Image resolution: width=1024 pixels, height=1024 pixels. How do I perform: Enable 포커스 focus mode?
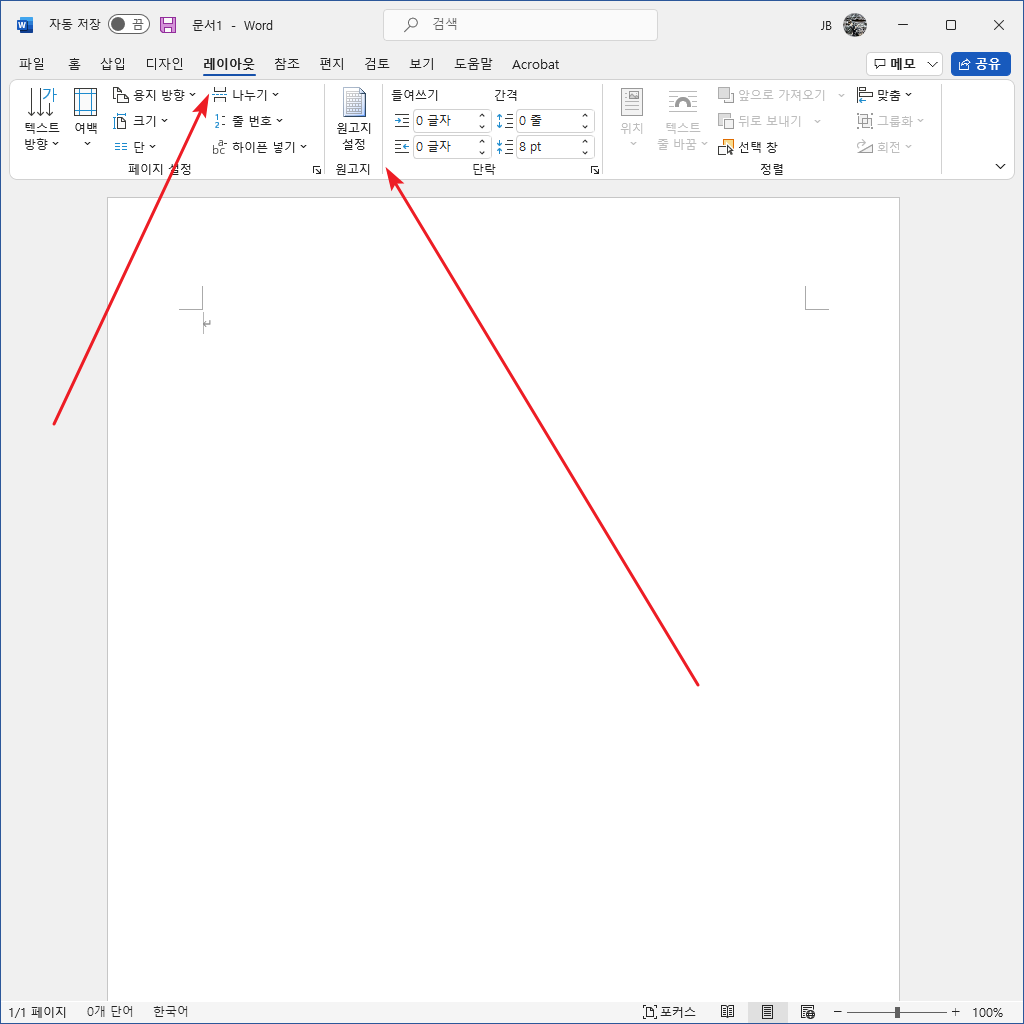669,1012
